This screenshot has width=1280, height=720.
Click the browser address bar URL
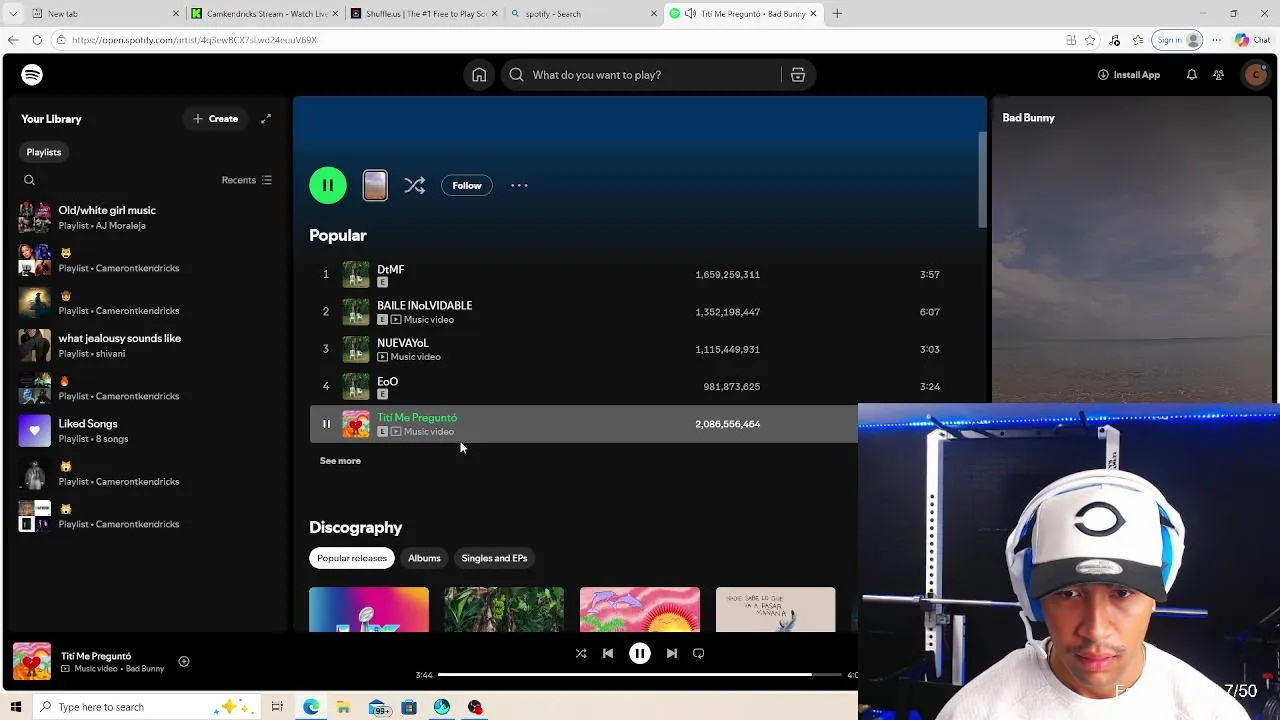194,40
